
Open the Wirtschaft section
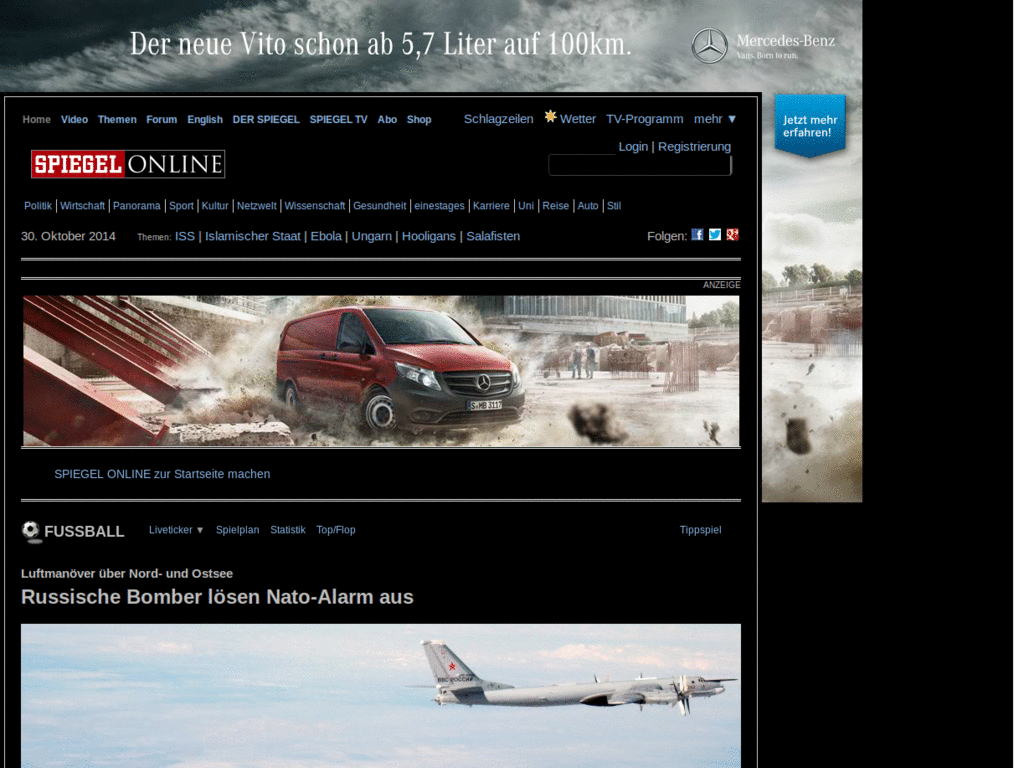[82, 206]
